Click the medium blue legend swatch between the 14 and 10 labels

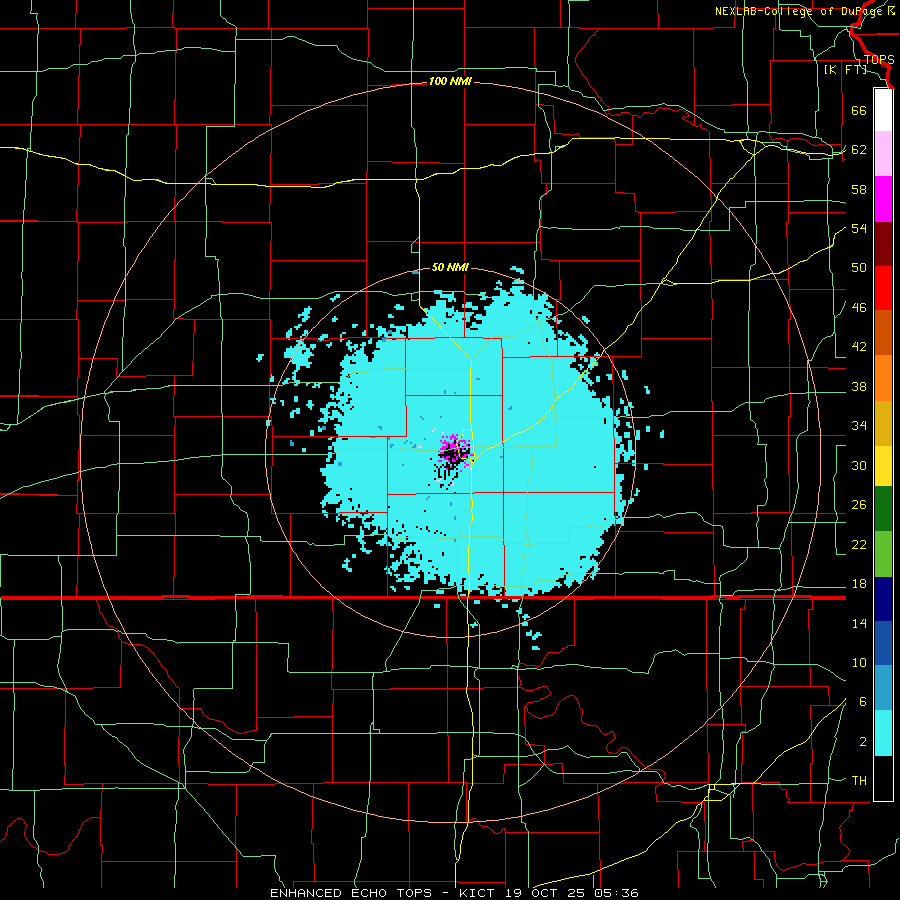click(883, 643)
